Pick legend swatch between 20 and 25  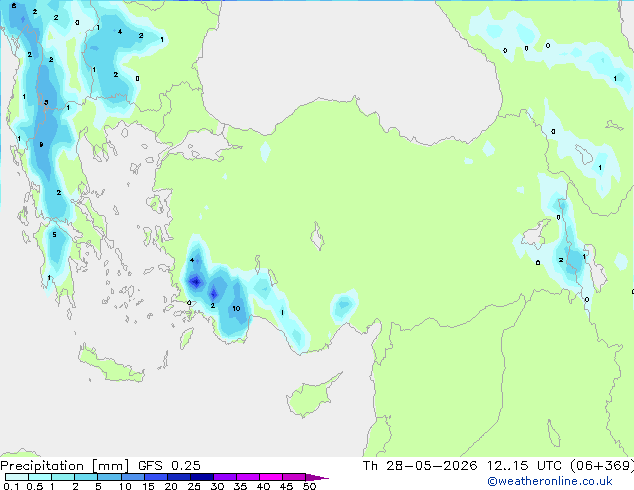tap(178, 477)
